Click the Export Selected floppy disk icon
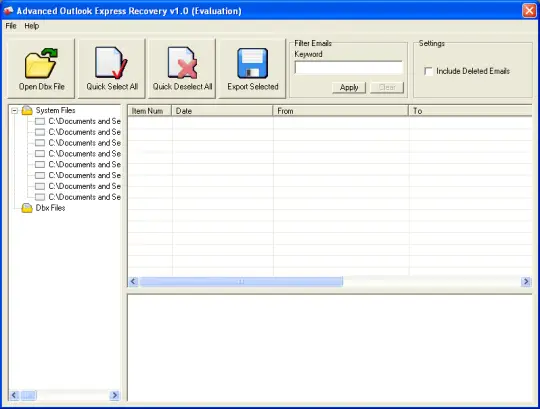The image size is (540, 409). pyautogui.click(x=252, y=63)
